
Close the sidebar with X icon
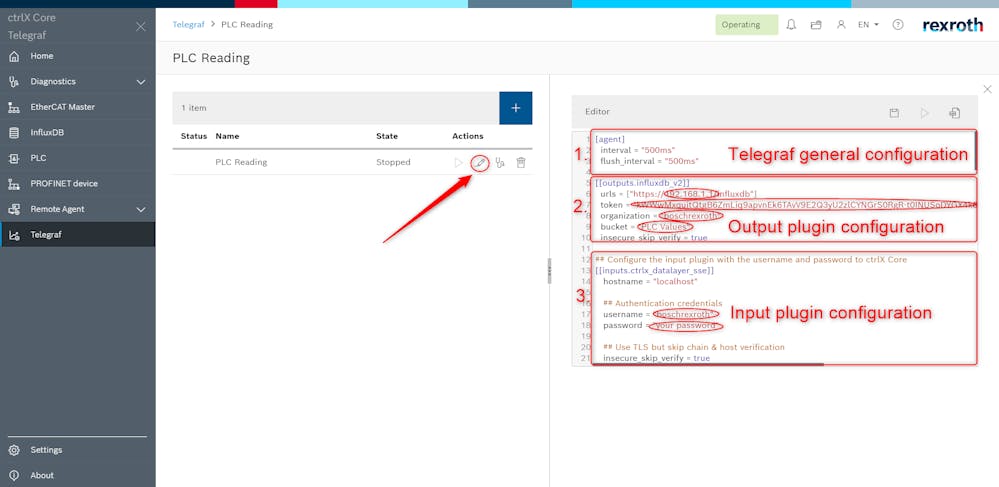141,27
